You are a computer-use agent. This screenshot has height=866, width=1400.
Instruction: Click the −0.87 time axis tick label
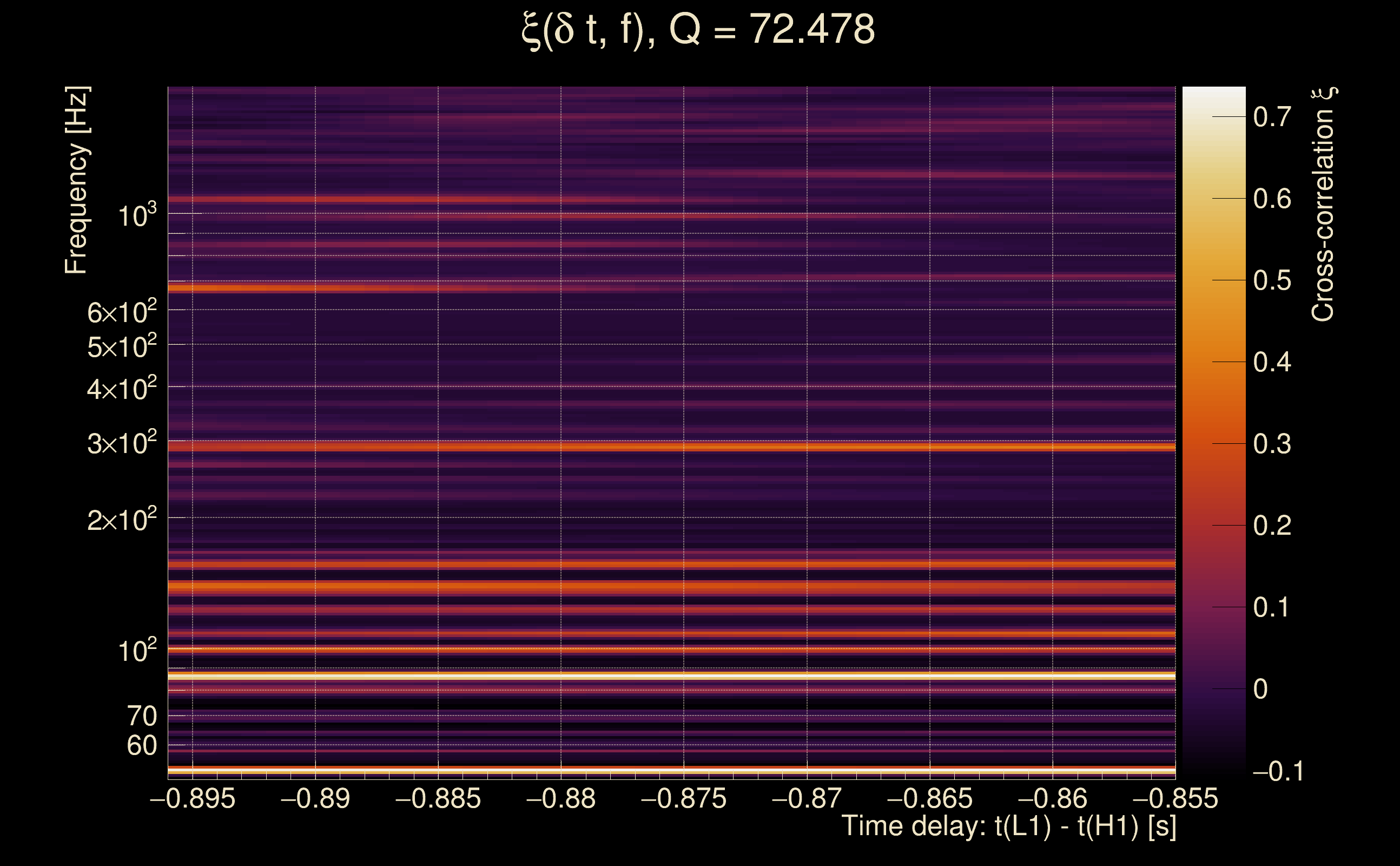click(807, 798)
